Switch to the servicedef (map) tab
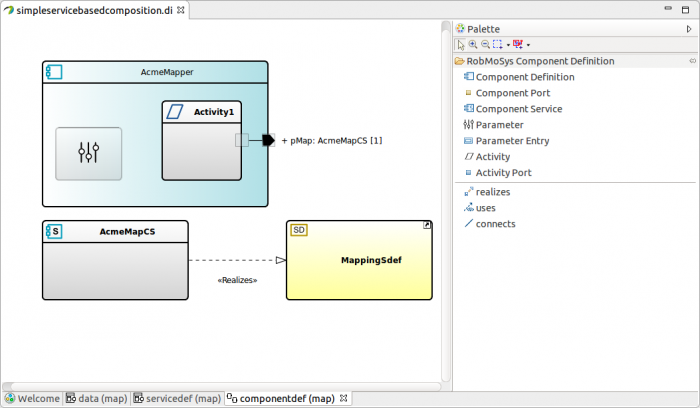700x408 pixels. (182, 398)
